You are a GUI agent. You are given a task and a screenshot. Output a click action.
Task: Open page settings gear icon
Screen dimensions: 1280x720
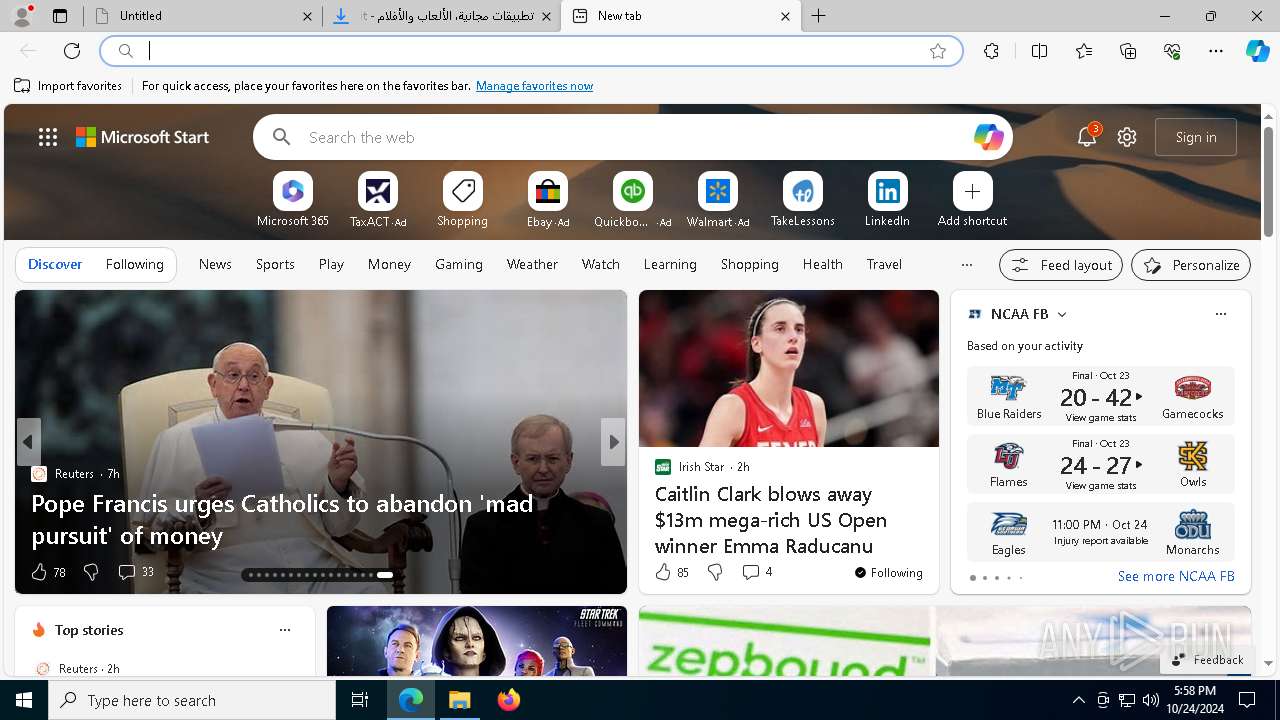click(x=1127, y=137)
